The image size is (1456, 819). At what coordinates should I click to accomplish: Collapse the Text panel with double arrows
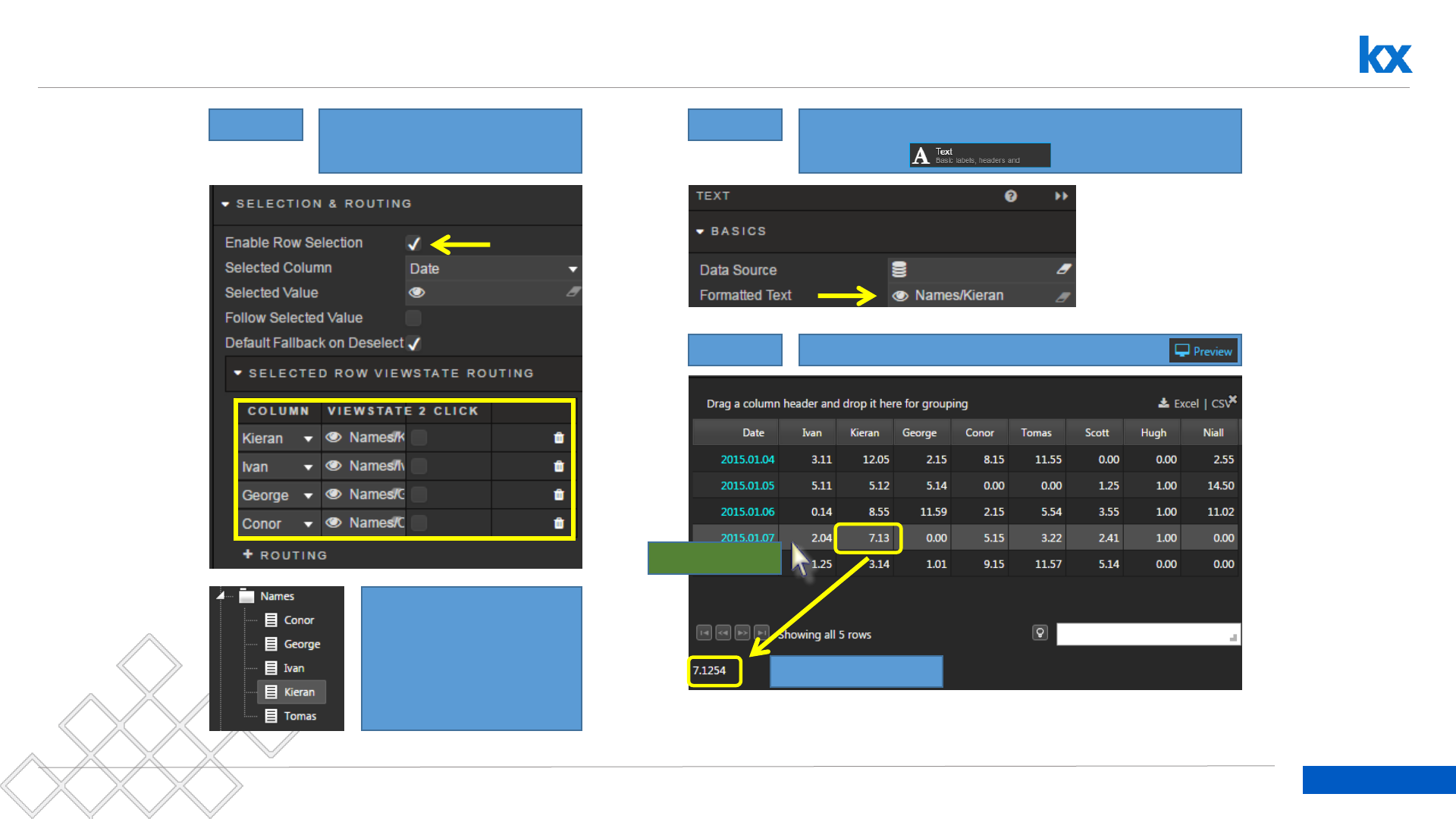pos(1061,196)
